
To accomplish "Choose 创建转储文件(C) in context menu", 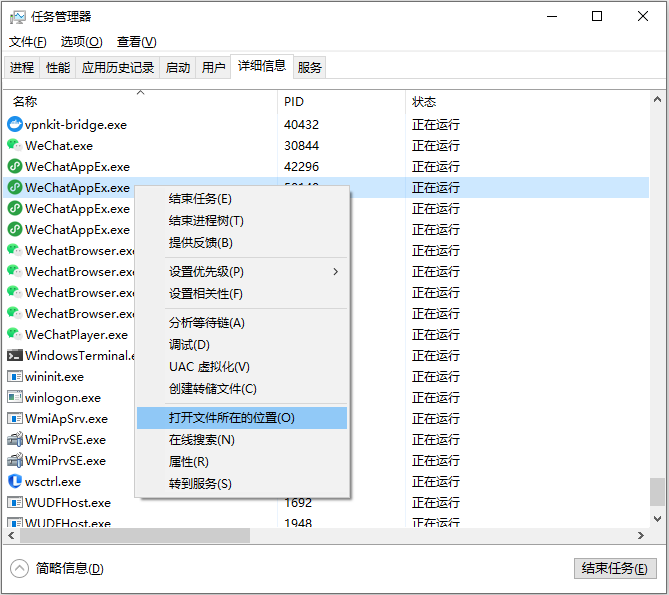I will 242,389.
